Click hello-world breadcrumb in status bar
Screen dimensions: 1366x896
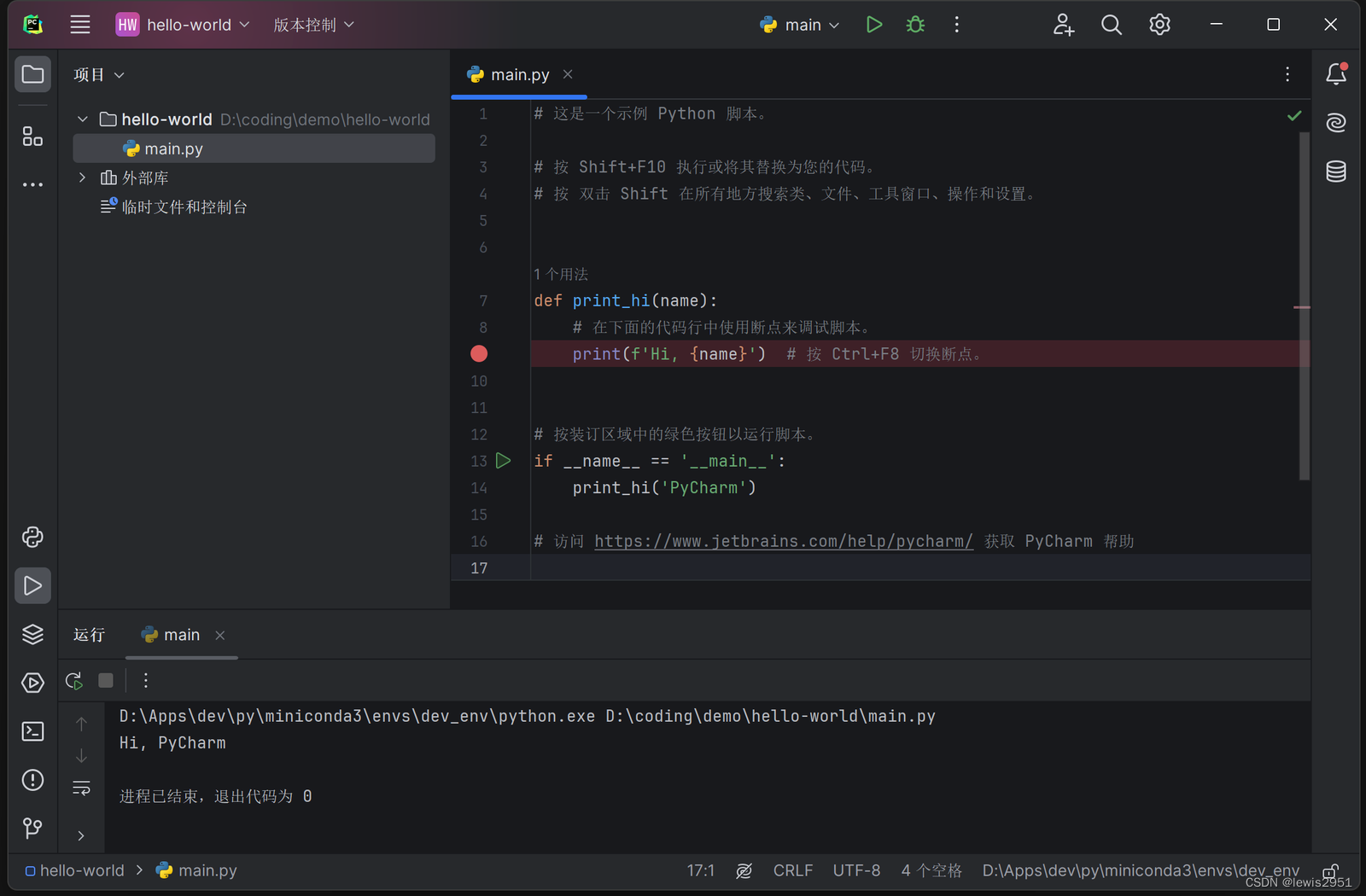point(74,870)
